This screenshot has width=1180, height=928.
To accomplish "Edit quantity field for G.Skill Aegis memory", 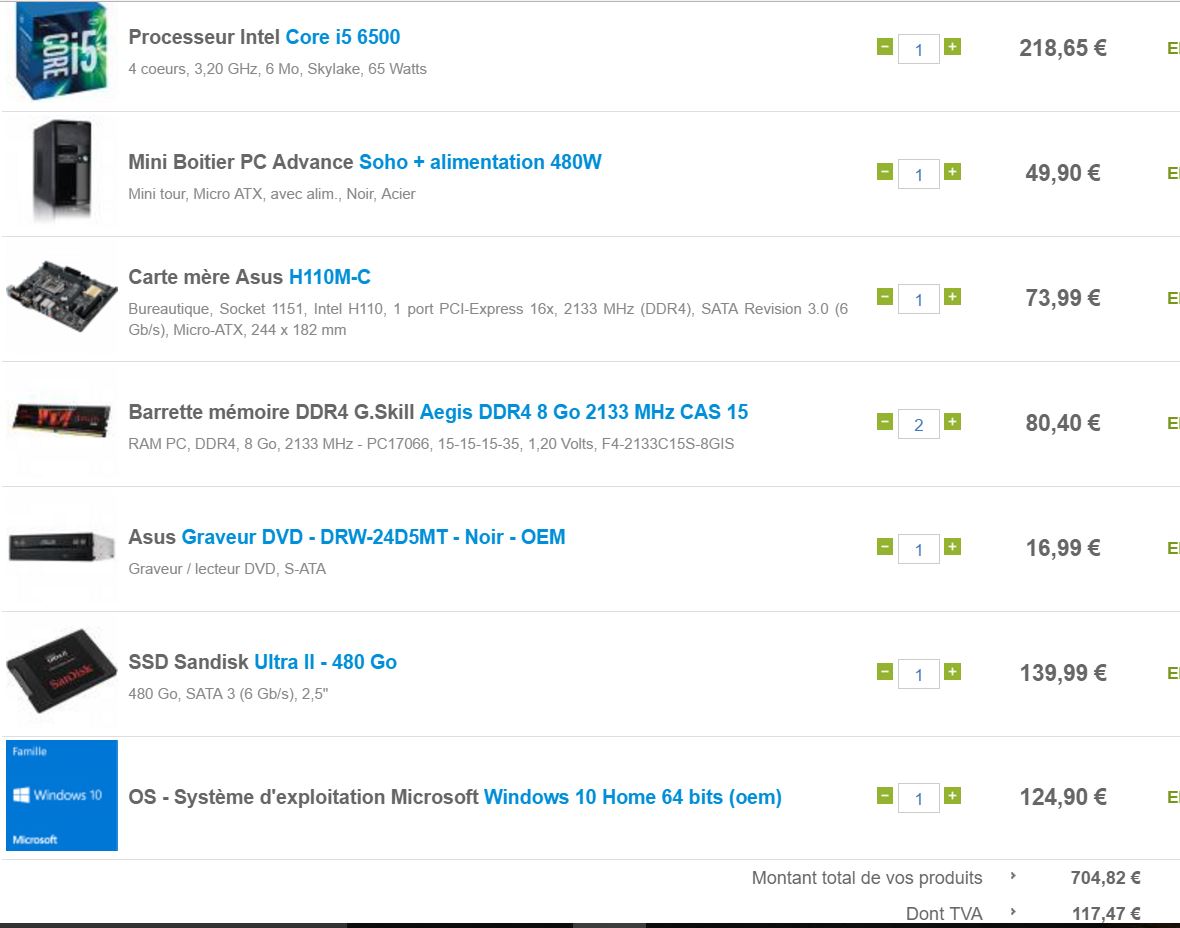I will point(919,424).
